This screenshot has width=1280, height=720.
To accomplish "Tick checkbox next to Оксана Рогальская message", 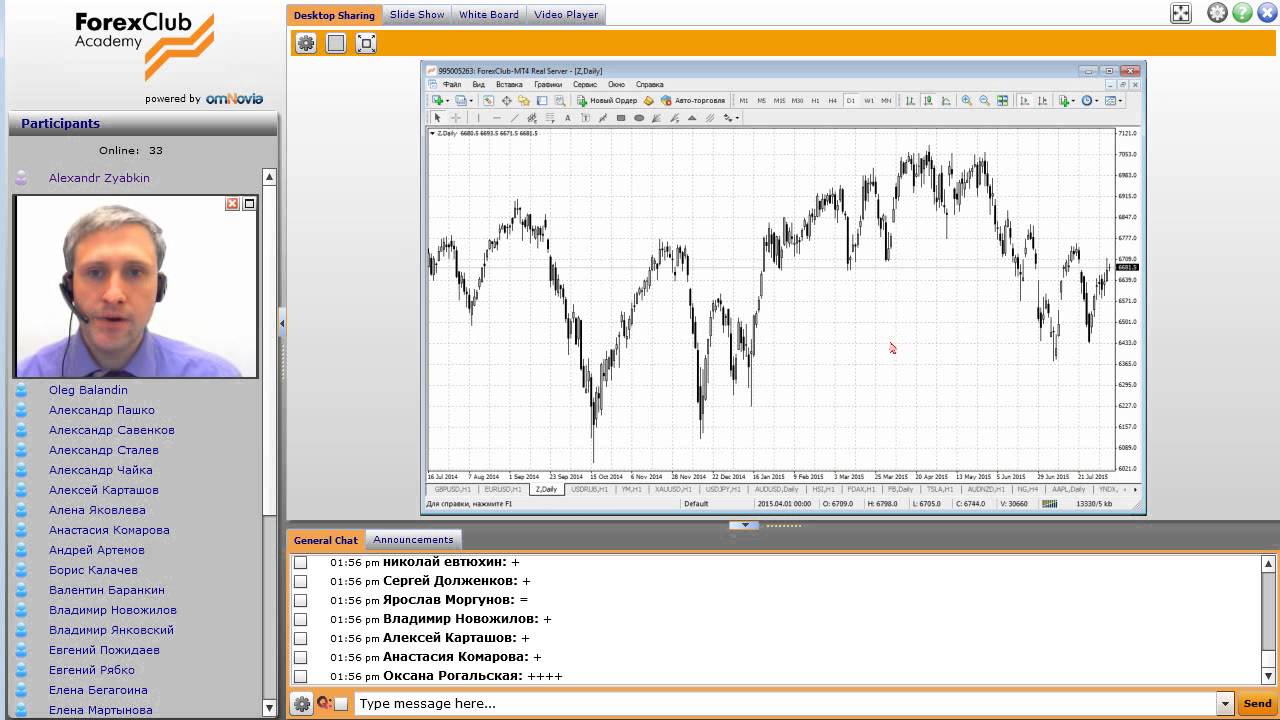I will tap(300, 676).
